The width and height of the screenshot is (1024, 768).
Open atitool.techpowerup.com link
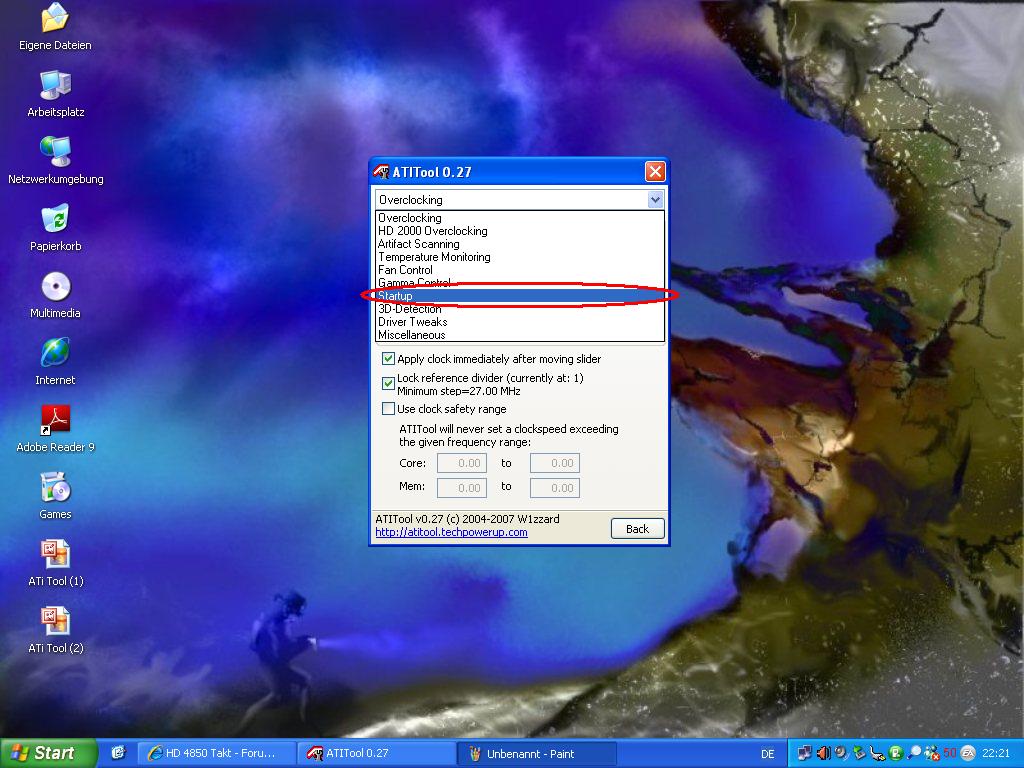point(451,532)
